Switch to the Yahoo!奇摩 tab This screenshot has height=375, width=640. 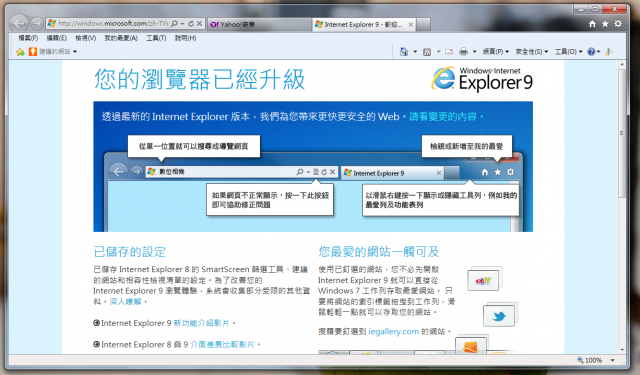coord(259,24)
